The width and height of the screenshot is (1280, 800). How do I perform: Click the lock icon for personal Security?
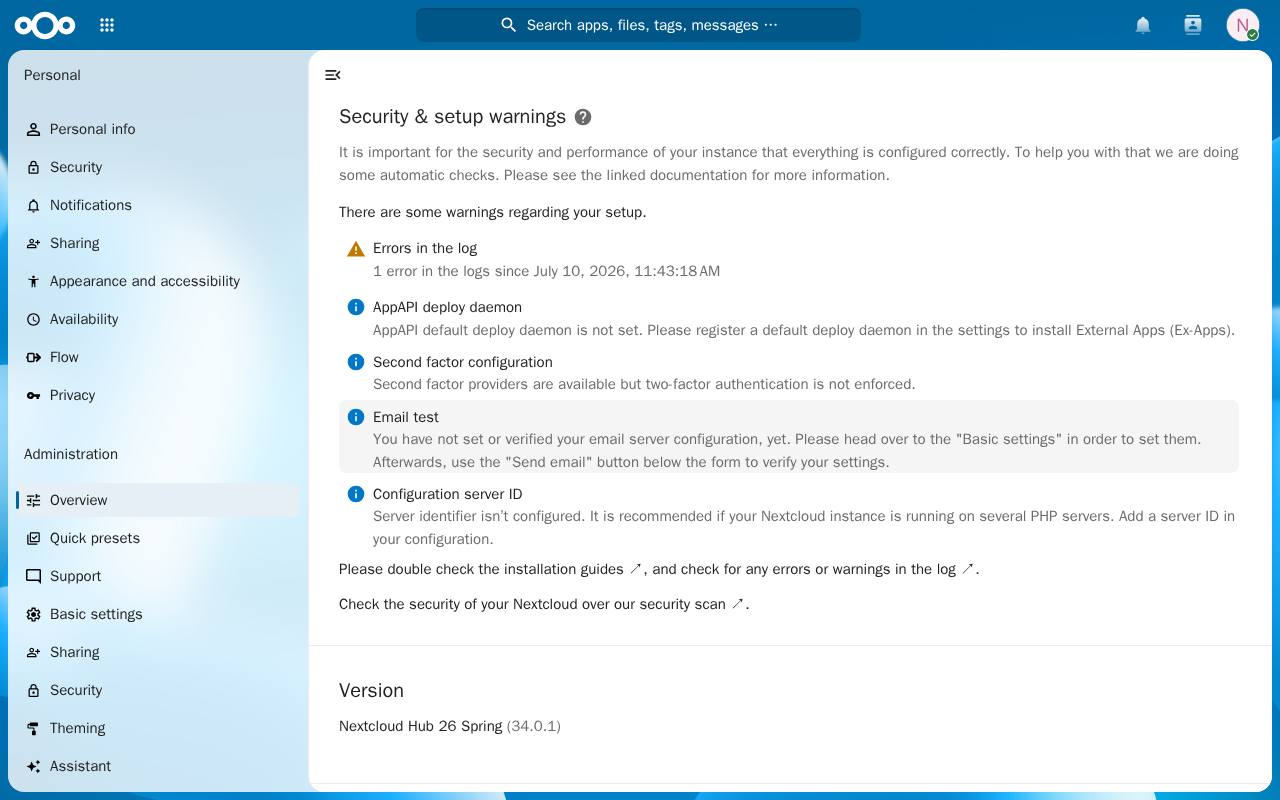tap(34, 167)
